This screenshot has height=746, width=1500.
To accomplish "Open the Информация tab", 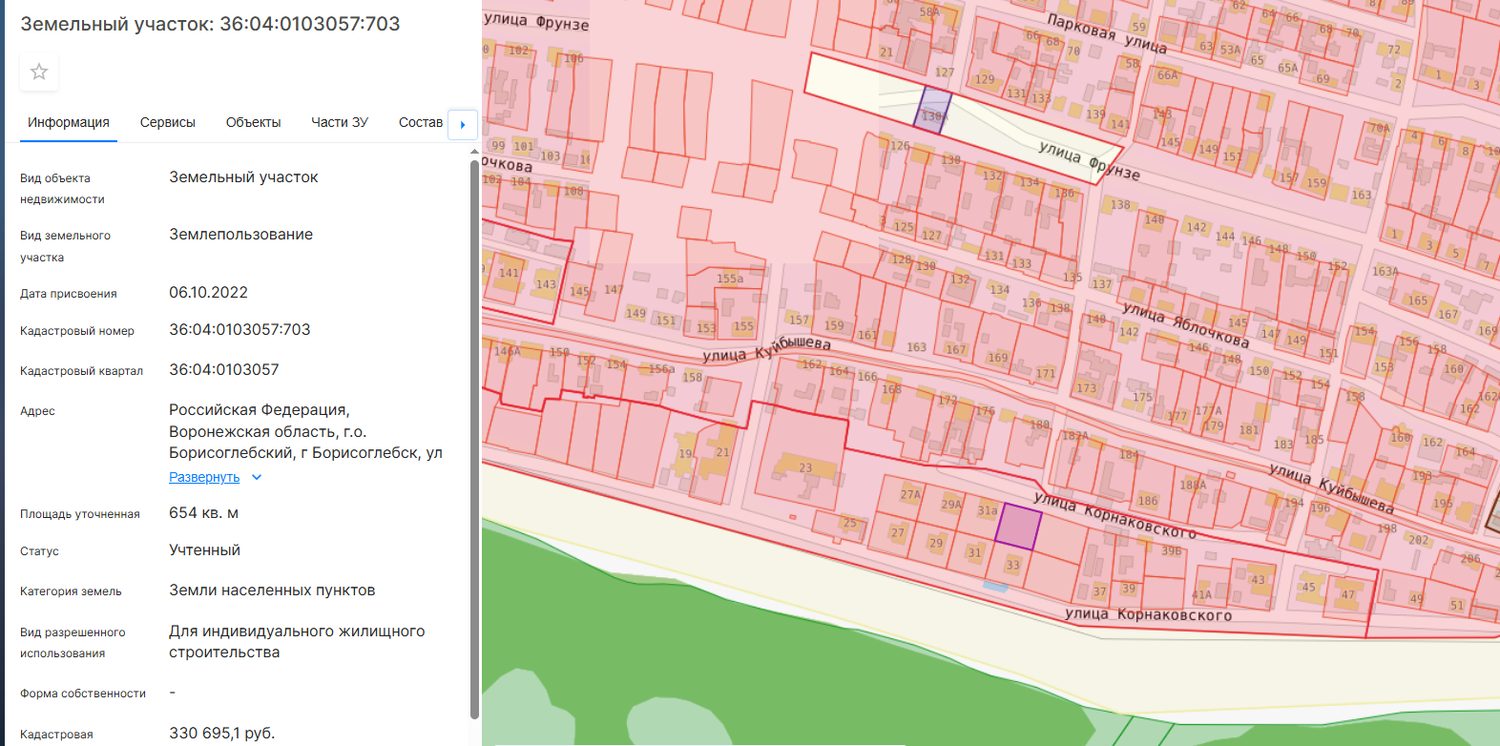I will pyautogui.click(x=68, y=122).
